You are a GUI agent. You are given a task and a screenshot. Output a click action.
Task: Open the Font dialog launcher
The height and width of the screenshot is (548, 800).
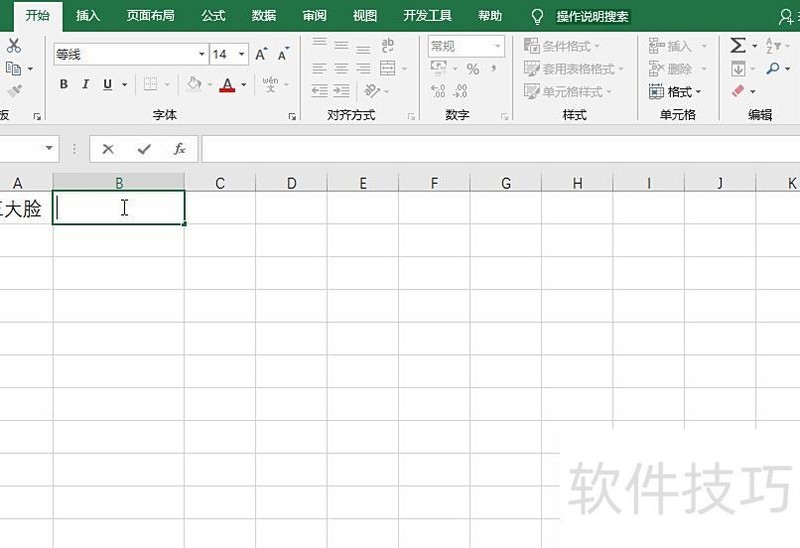(x=292, y=117)
